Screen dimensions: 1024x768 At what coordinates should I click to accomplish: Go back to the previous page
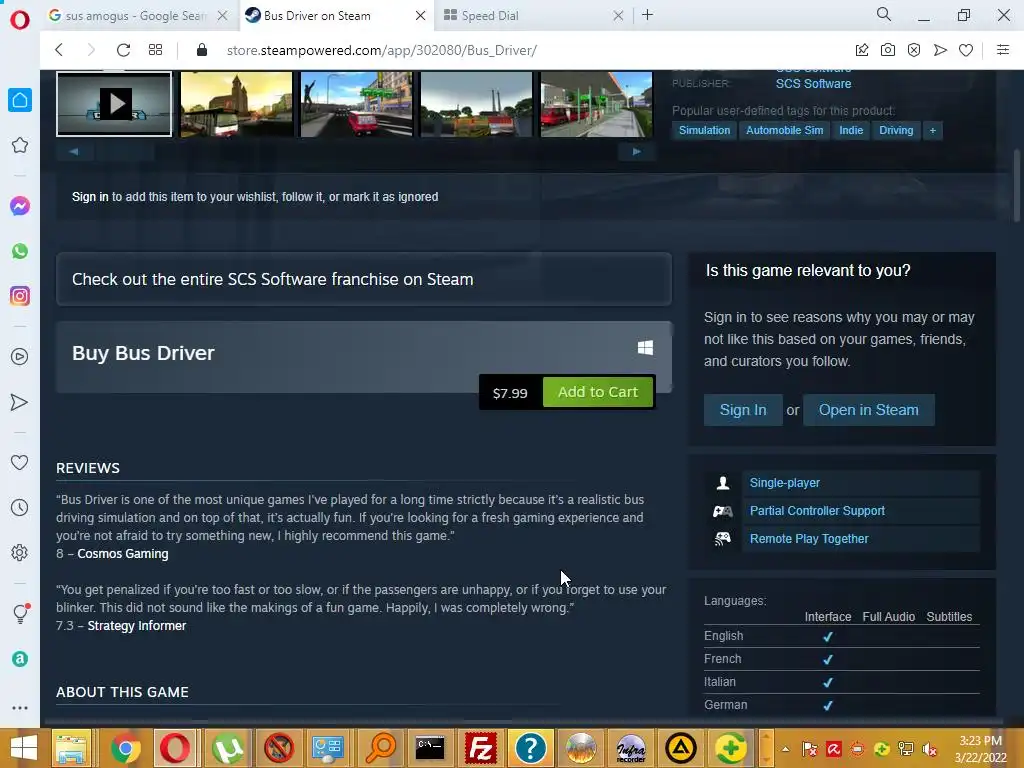[59, 50]
